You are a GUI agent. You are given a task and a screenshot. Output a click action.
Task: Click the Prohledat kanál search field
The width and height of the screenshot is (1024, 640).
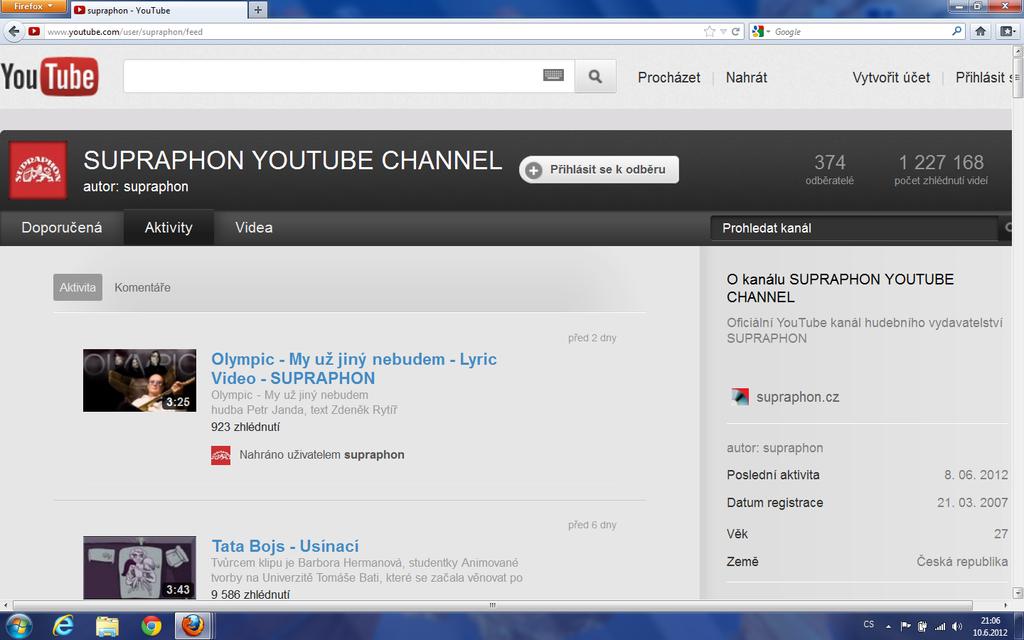click(x=854, y=228)
